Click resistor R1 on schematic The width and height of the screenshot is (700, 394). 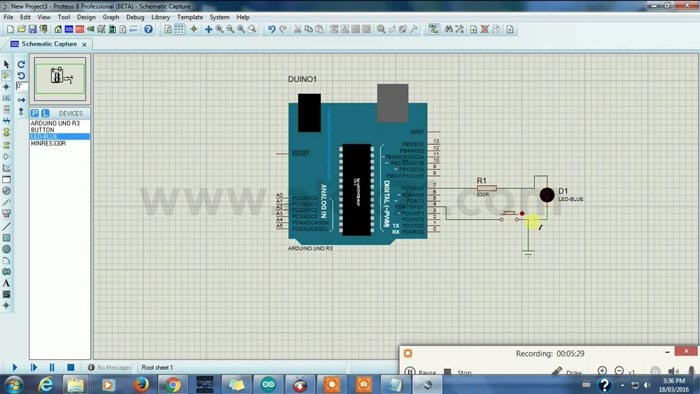click(487, 188)
